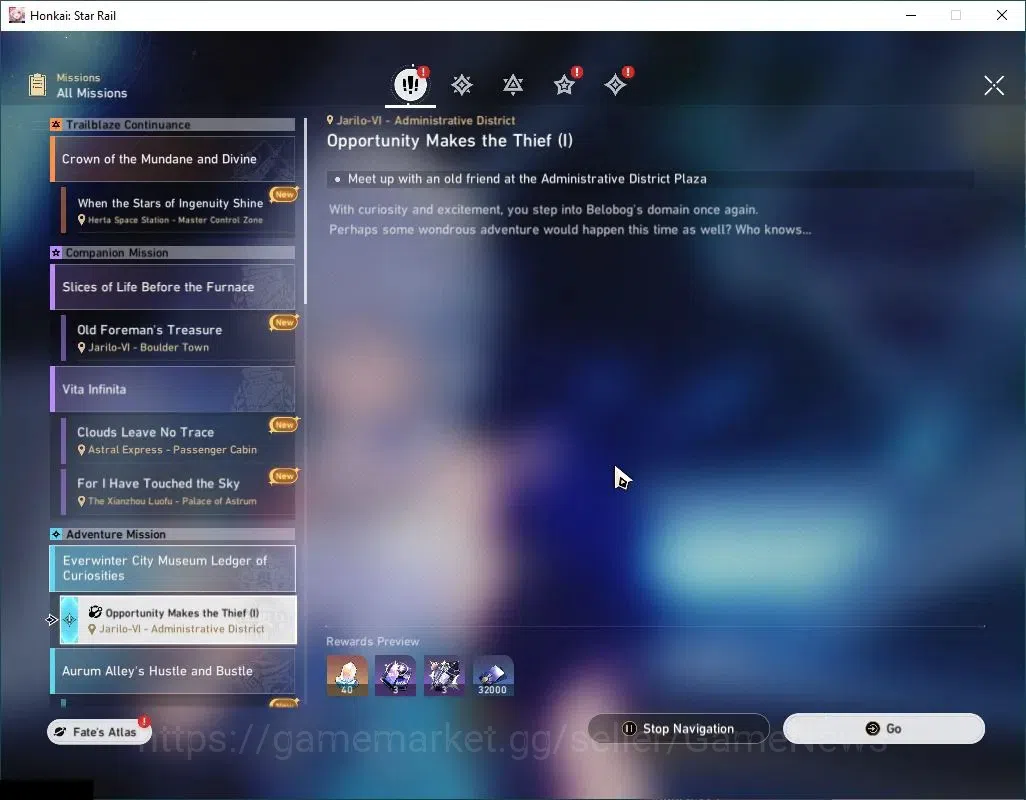Image resolution: width=1026 pixels, height=800 pixels.
Task: Click Jarilo-VI - Boulder Town location text
Action: coord(149,347)
